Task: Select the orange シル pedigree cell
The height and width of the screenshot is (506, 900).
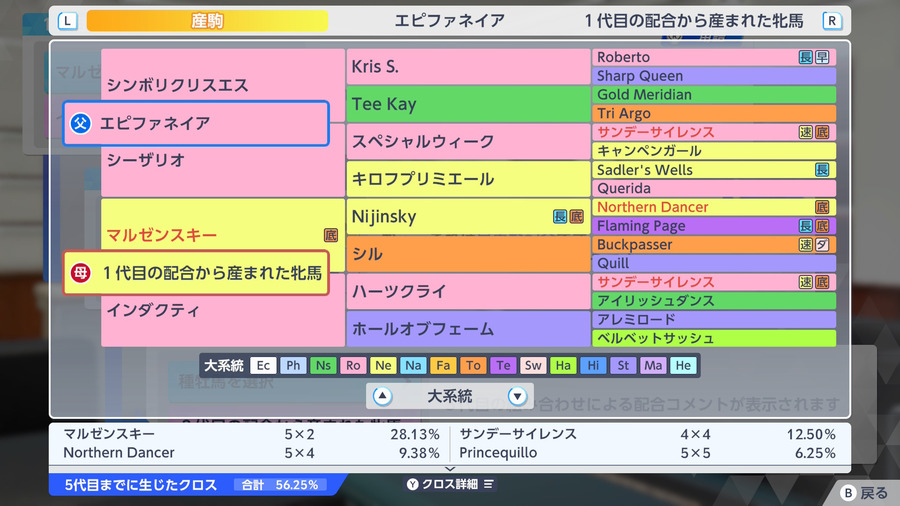Action: tap(468, 254)
